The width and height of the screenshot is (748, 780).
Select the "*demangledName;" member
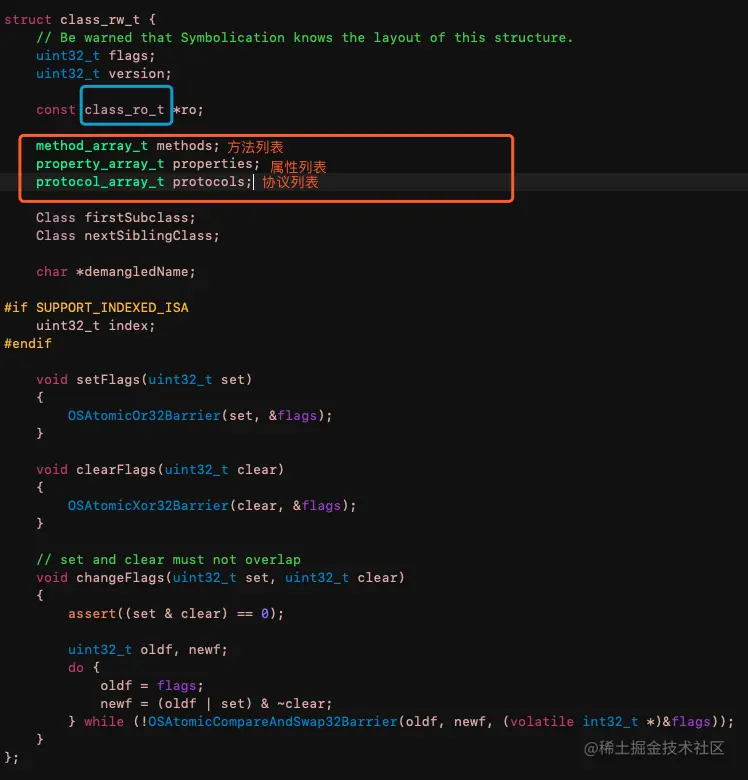pyautogui.click(x=136, y=272)
